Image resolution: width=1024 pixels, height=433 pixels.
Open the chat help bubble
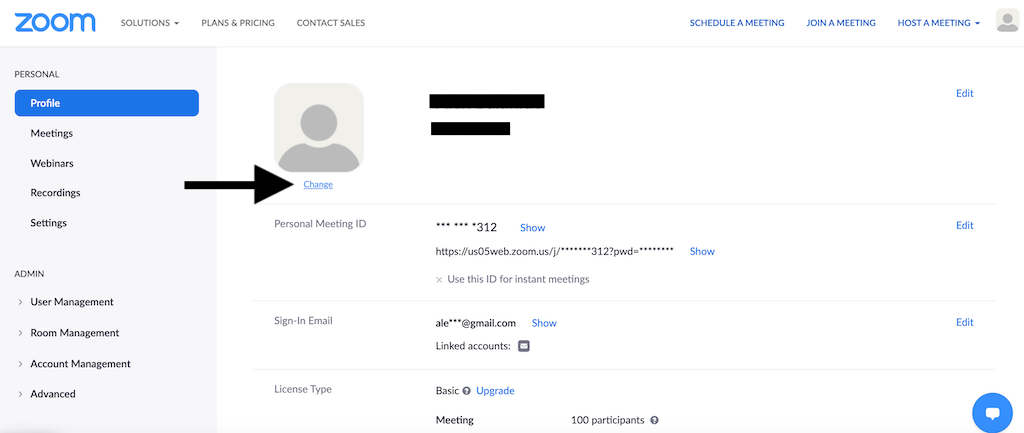pyautogui.click(x=993, y=413)
